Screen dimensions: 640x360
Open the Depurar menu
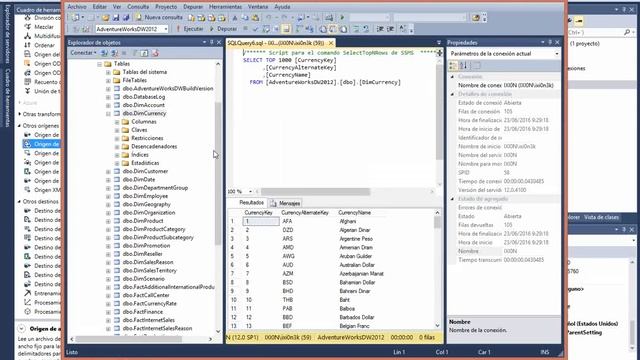pos(193,7)
